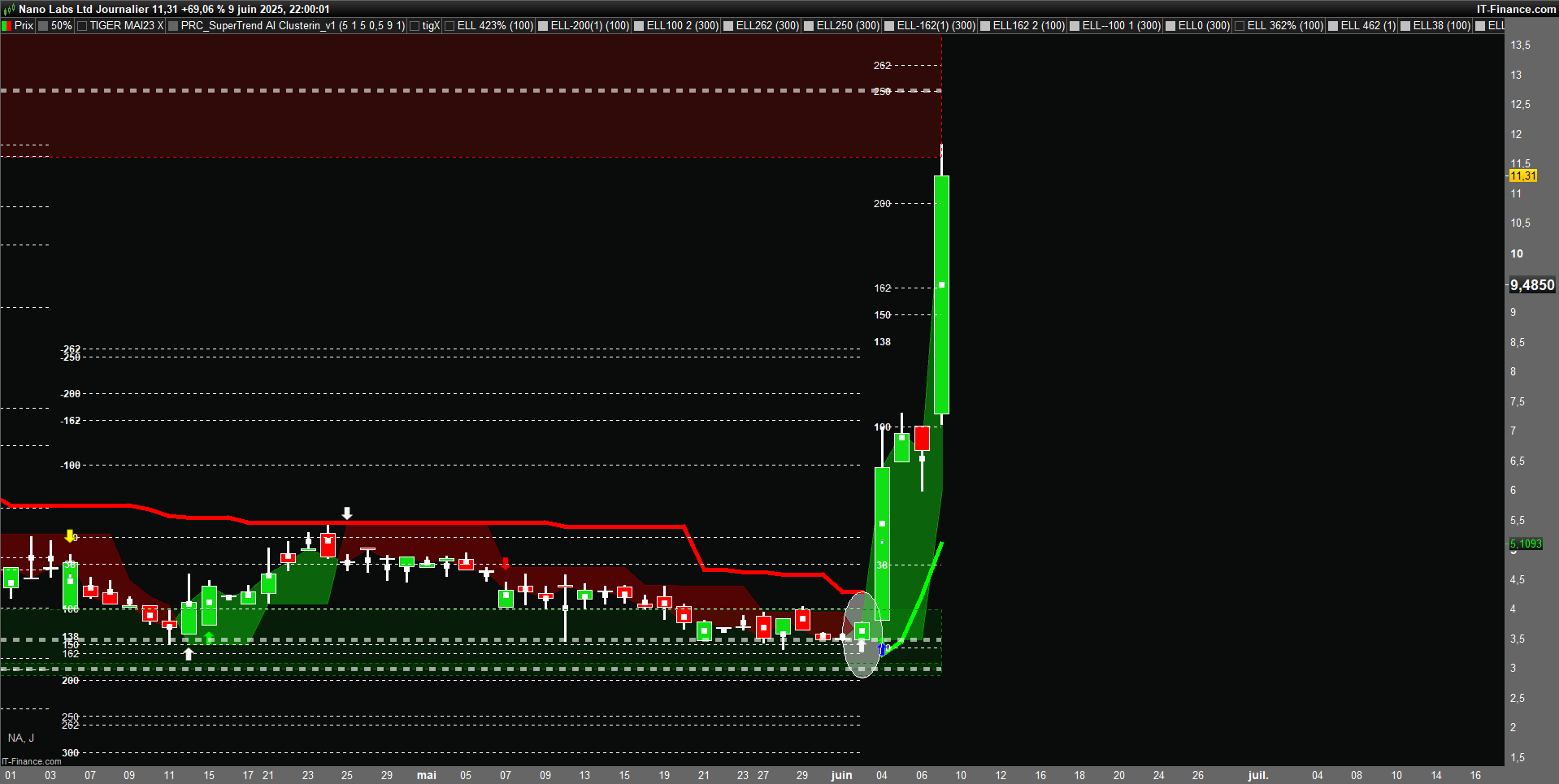Click the green up arrow signal marker

coord(210,638)
